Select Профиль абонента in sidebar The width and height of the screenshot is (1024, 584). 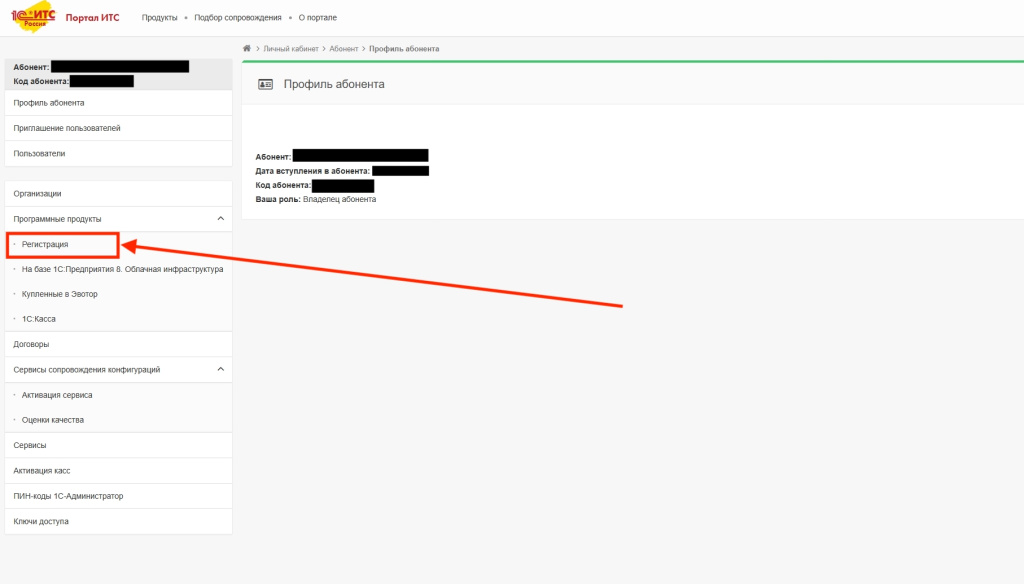pos(49,103)
